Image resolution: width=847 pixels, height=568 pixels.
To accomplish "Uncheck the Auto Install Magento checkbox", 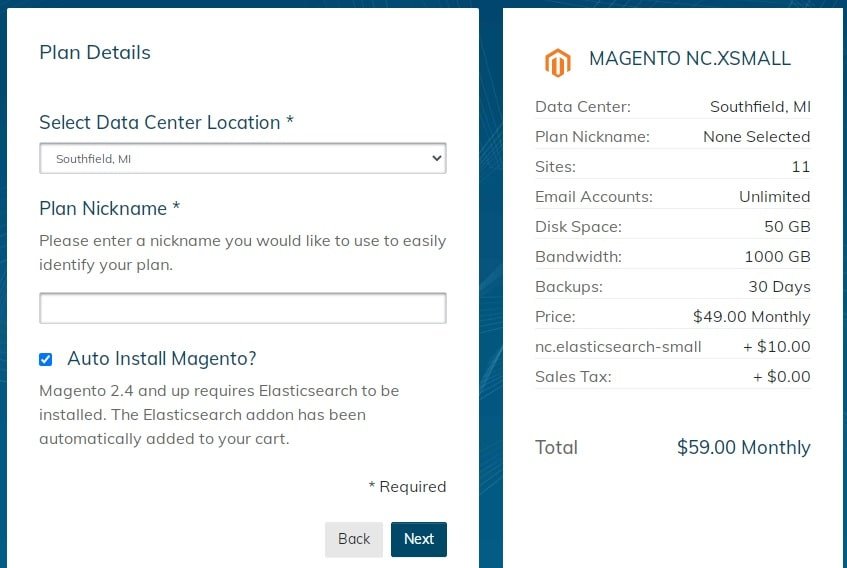I will pyautogui.click(x=45, y=360).
